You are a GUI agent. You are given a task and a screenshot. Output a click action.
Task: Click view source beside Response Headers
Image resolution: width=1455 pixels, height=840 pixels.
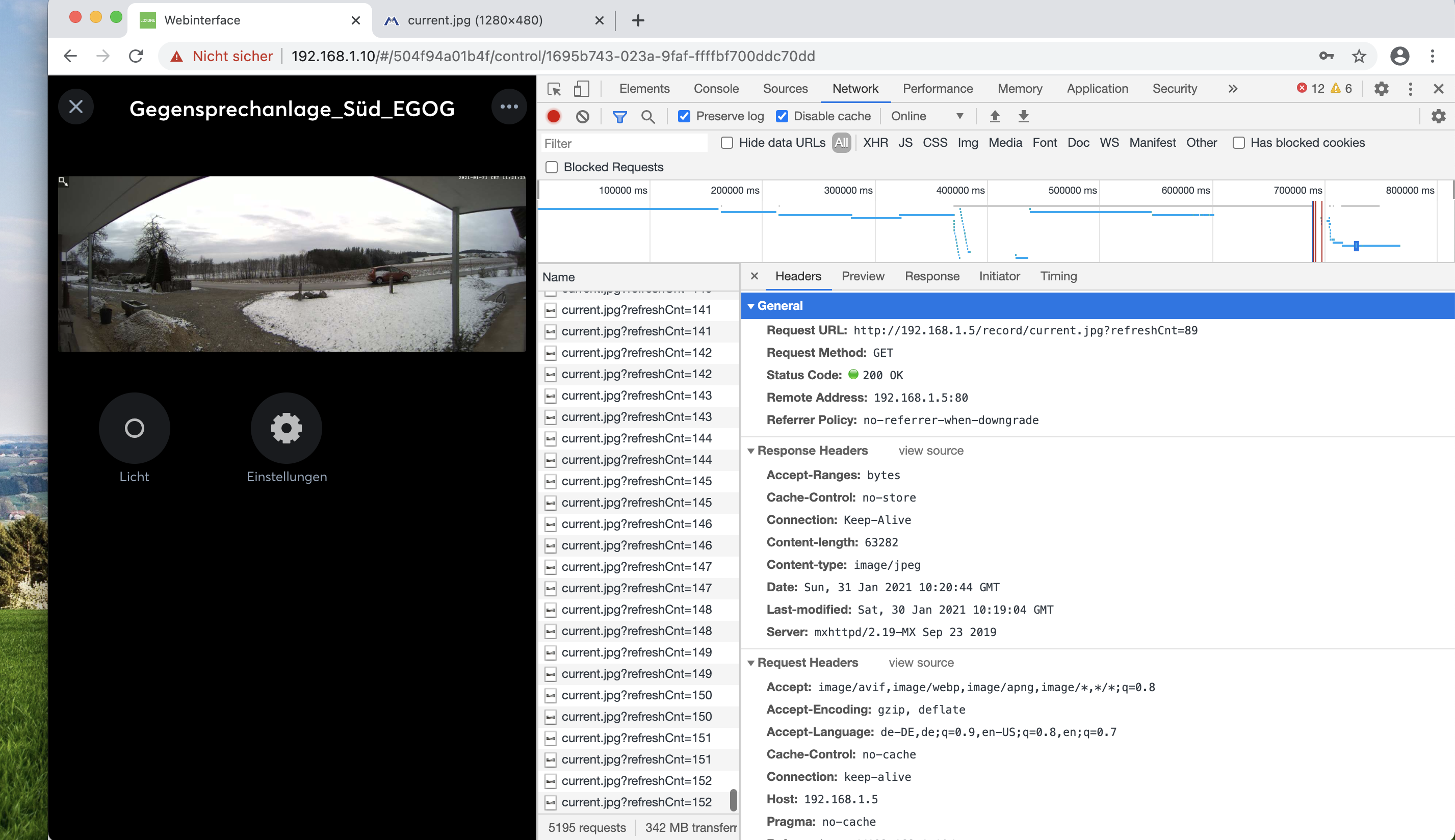pyautogui.click(x=930, y=451)
